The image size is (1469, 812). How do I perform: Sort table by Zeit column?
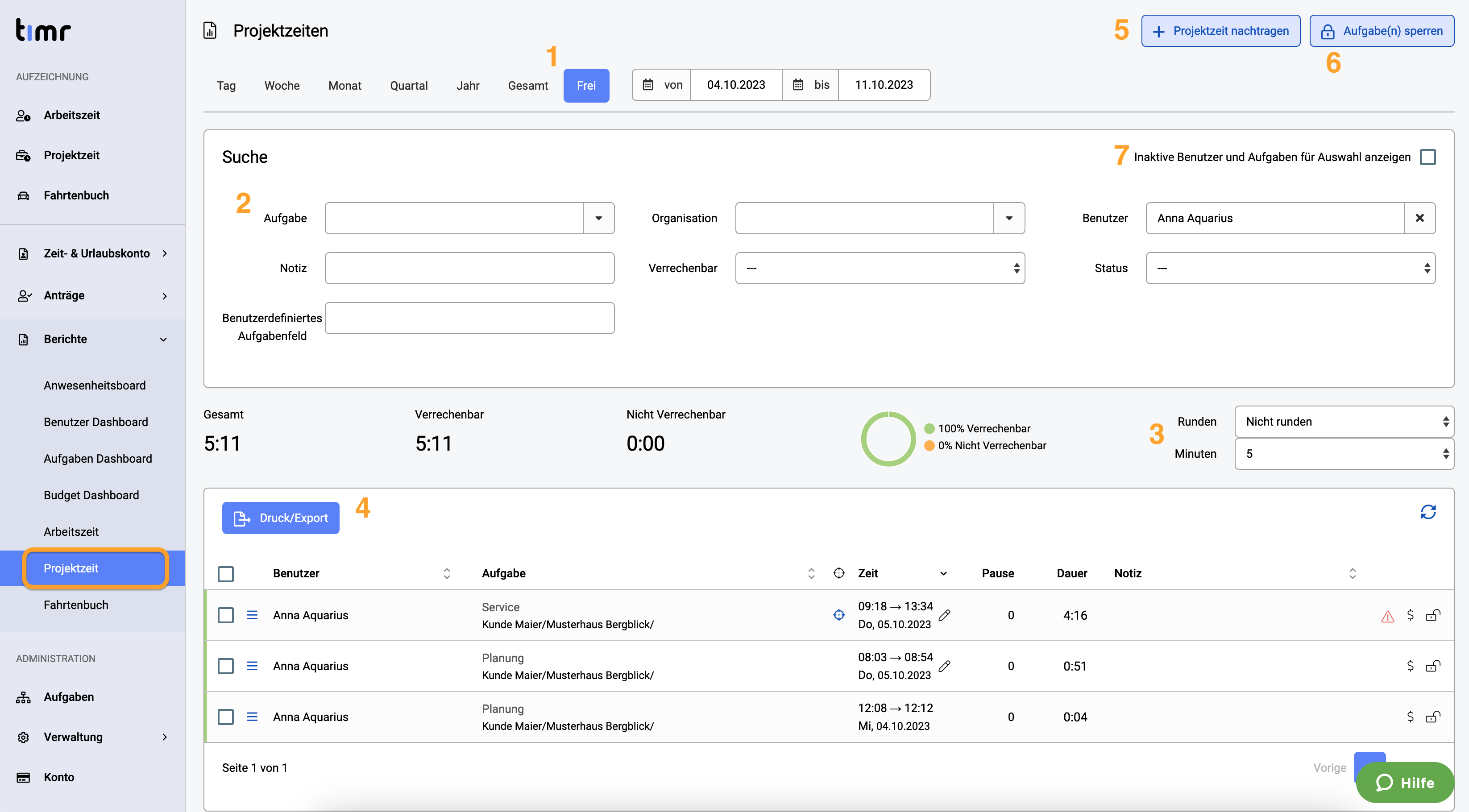tap(943, 574)
